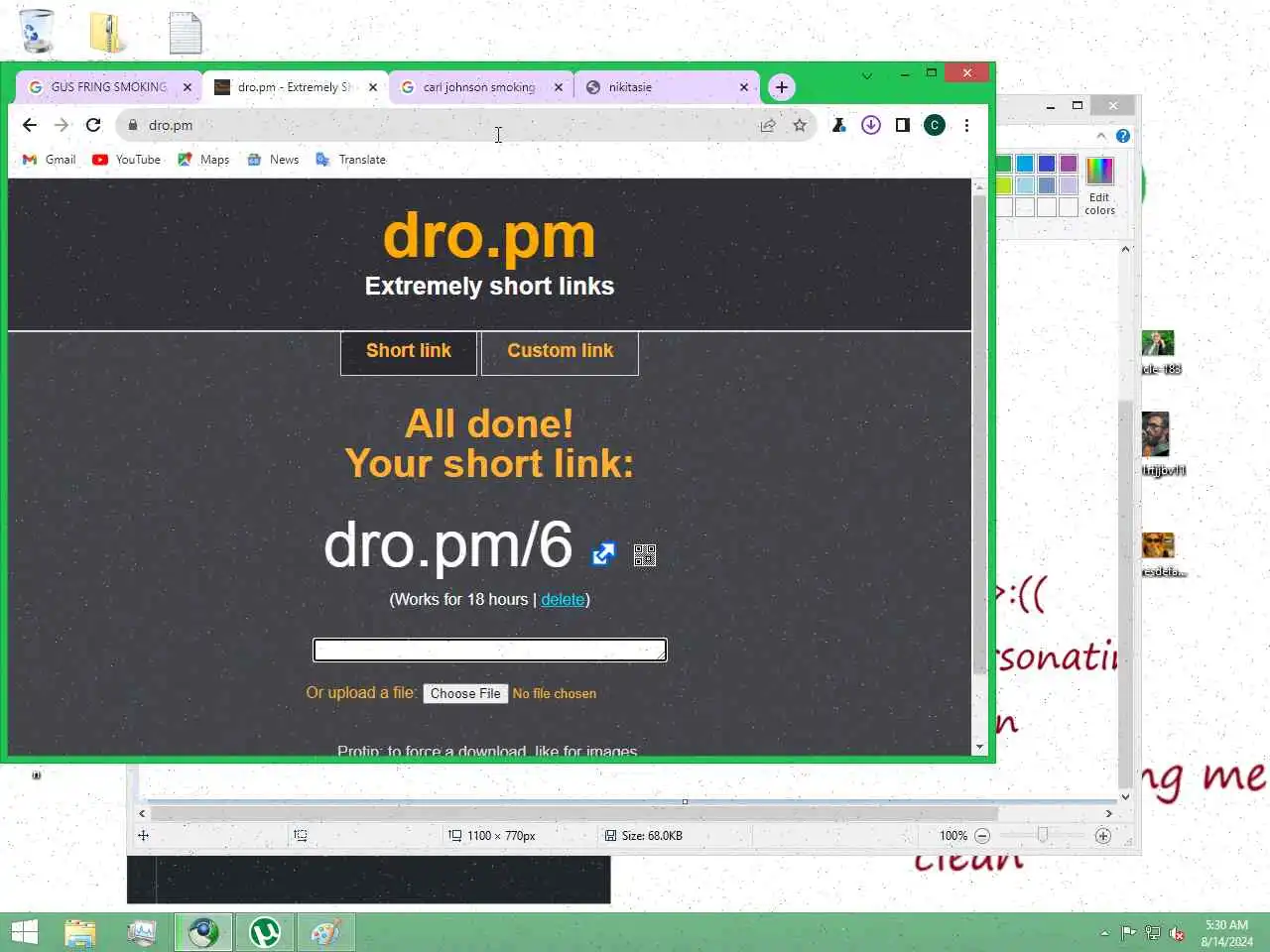Screen dimensions: 1270x952
Task: Open uTorrent from the taskbar
Action: click(x=265, y=932)
